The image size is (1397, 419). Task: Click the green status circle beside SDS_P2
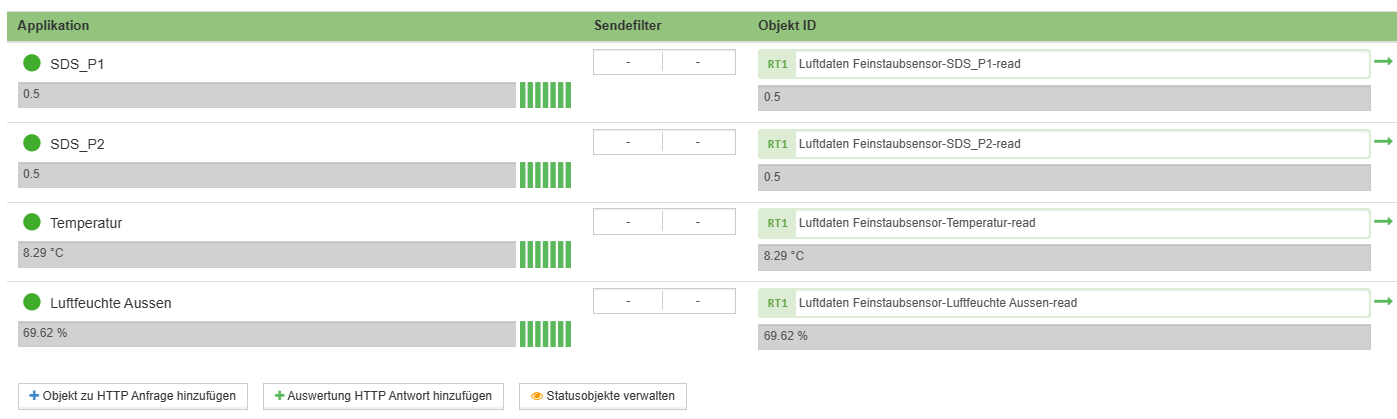coord(32,143)
